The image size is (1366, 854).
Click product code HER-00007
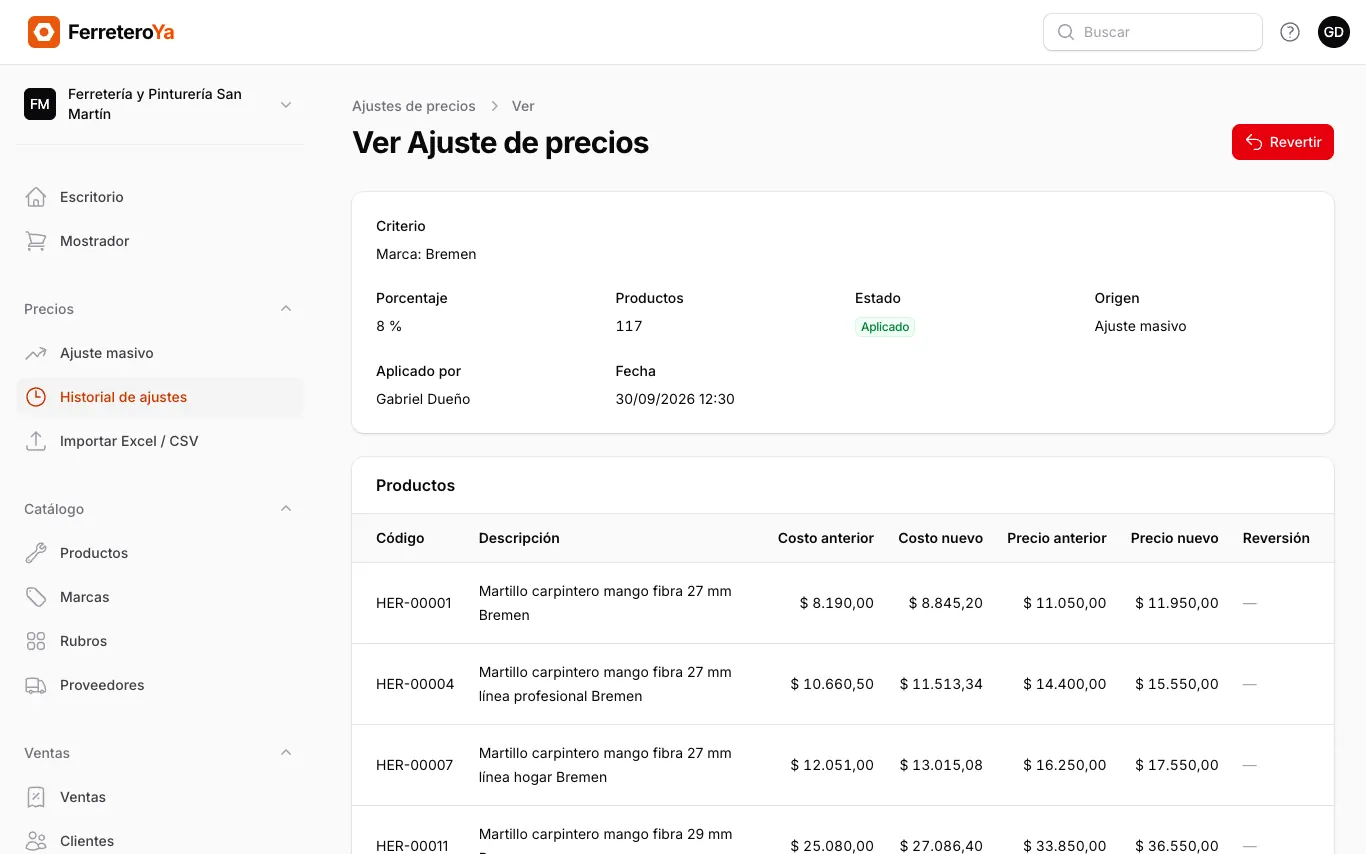415,765
